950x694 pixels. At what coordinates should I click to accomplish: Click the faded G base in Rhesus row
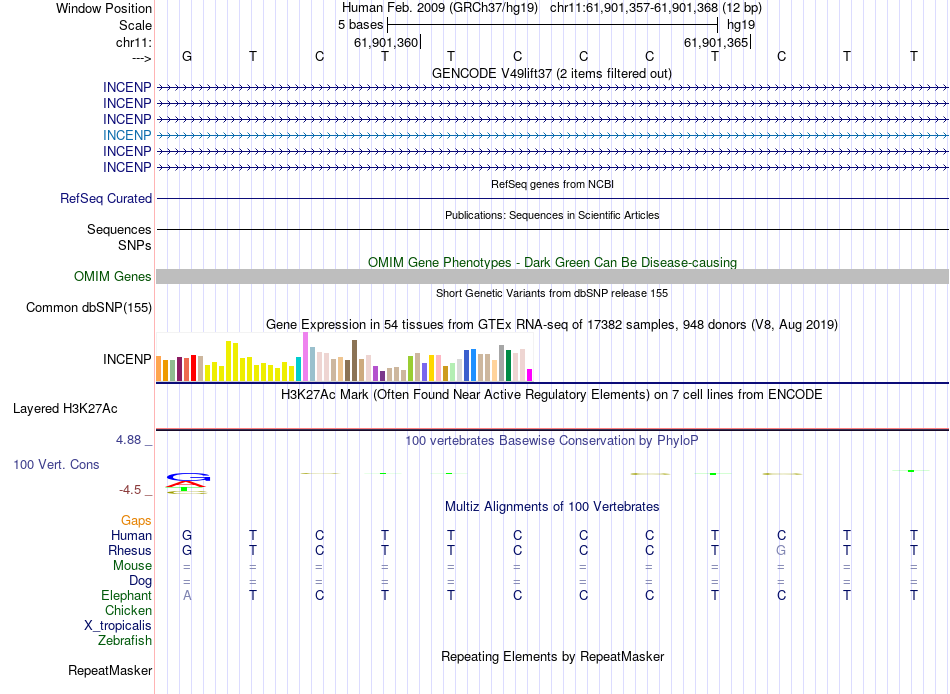(x=781, y=550)
